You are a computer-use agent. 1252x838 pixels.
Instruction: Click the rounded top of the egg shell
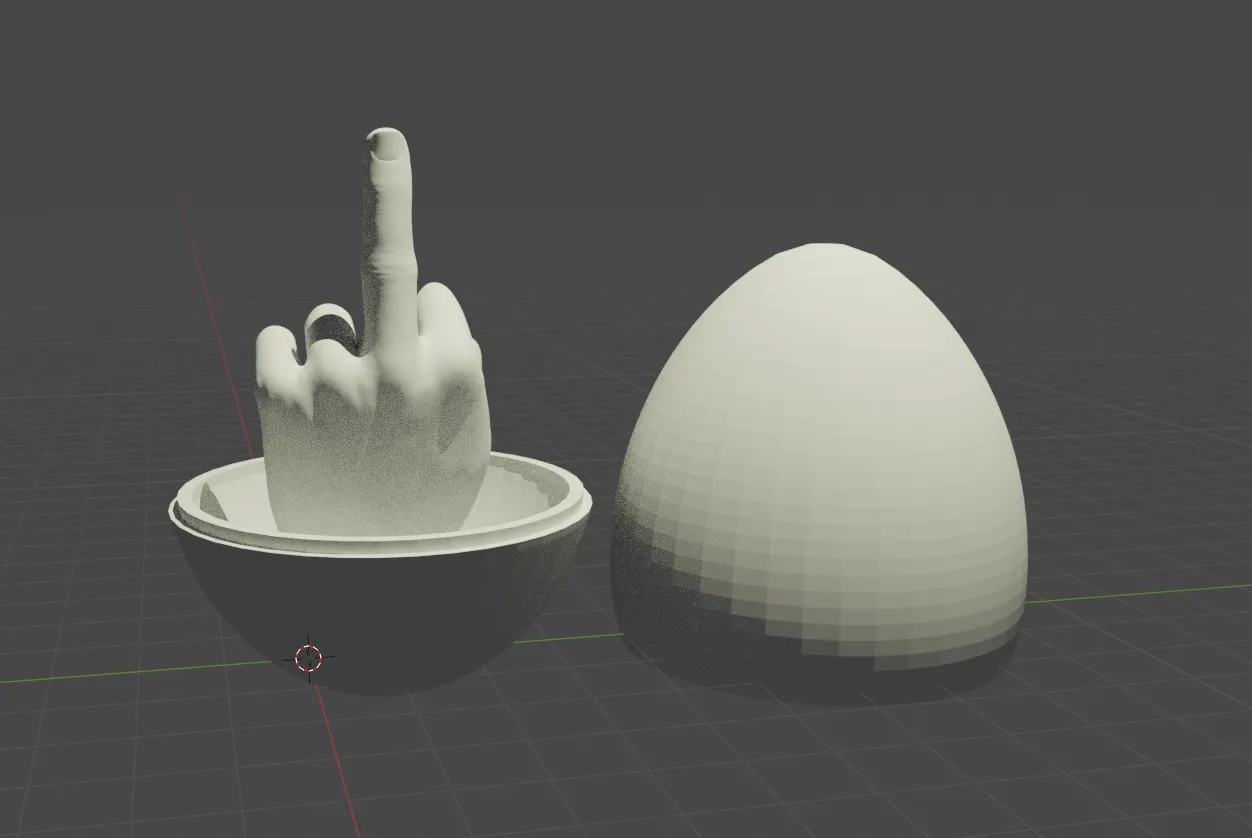click(820, 270)
